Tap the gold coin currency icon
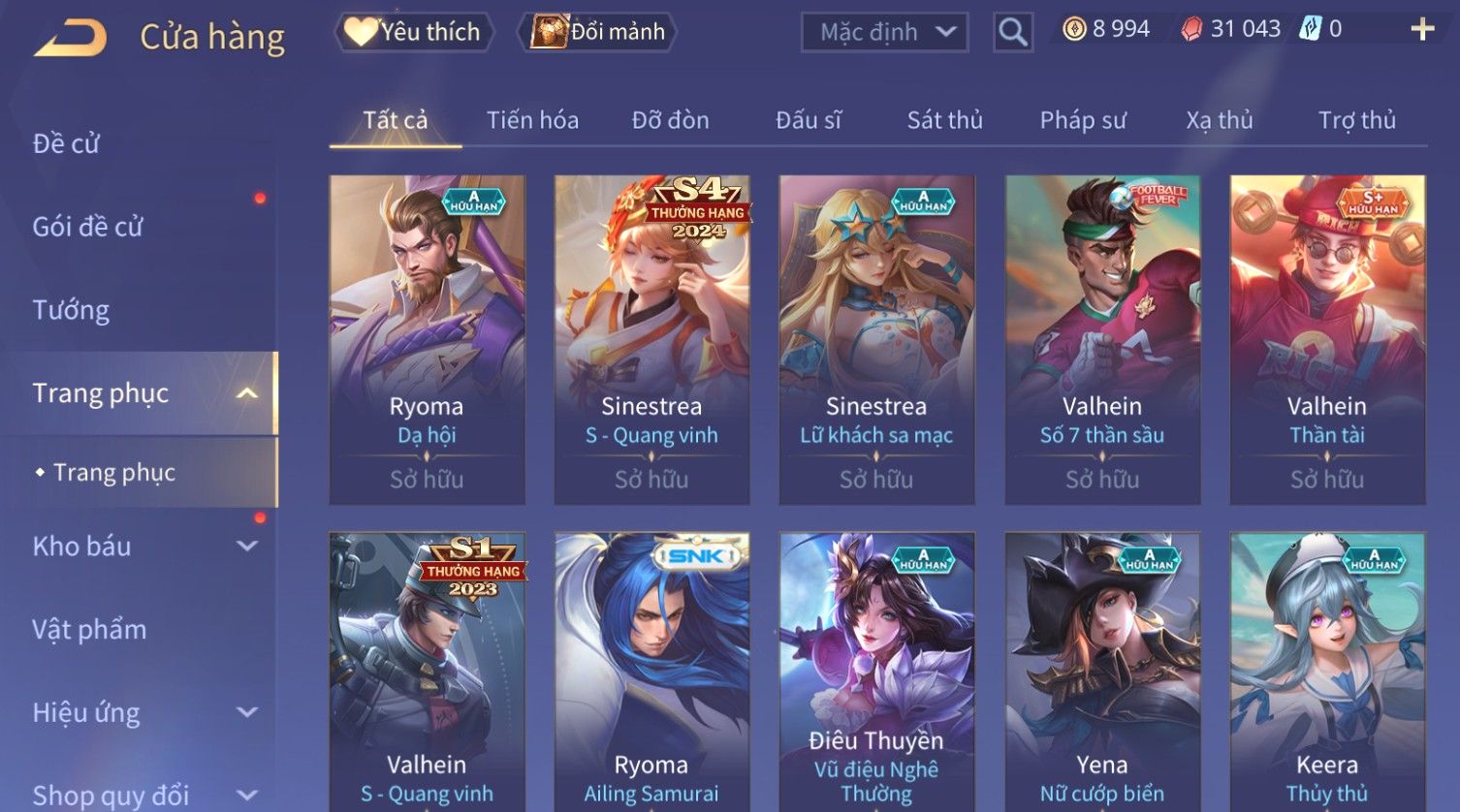1460x812 pixels. [x=1074, y=30]
